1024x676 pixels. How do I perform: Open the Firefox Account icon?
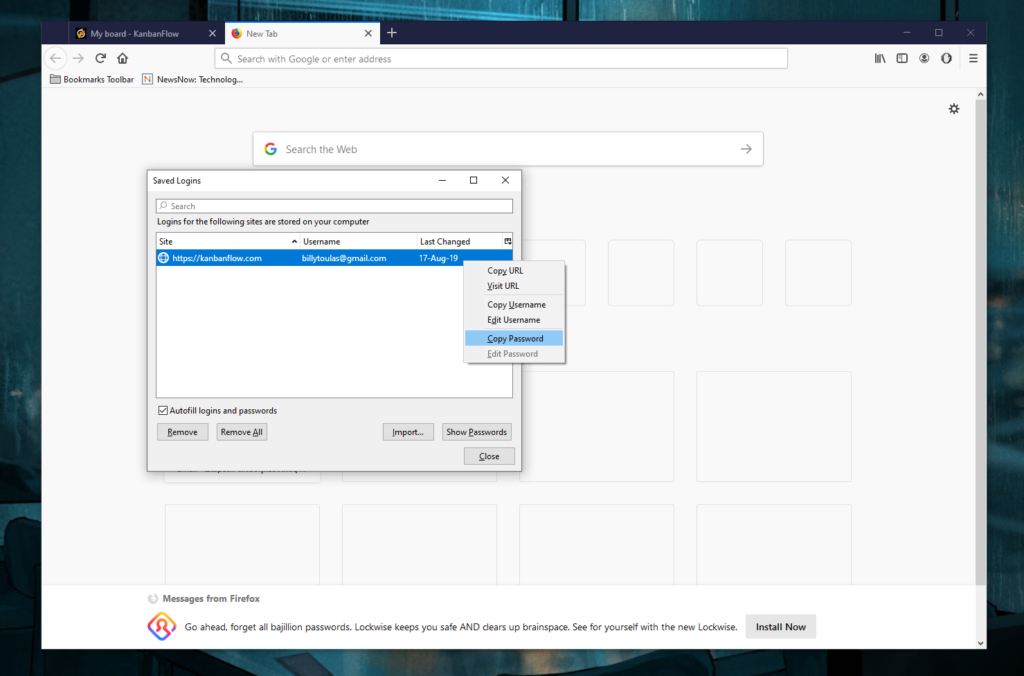point(924,58)
